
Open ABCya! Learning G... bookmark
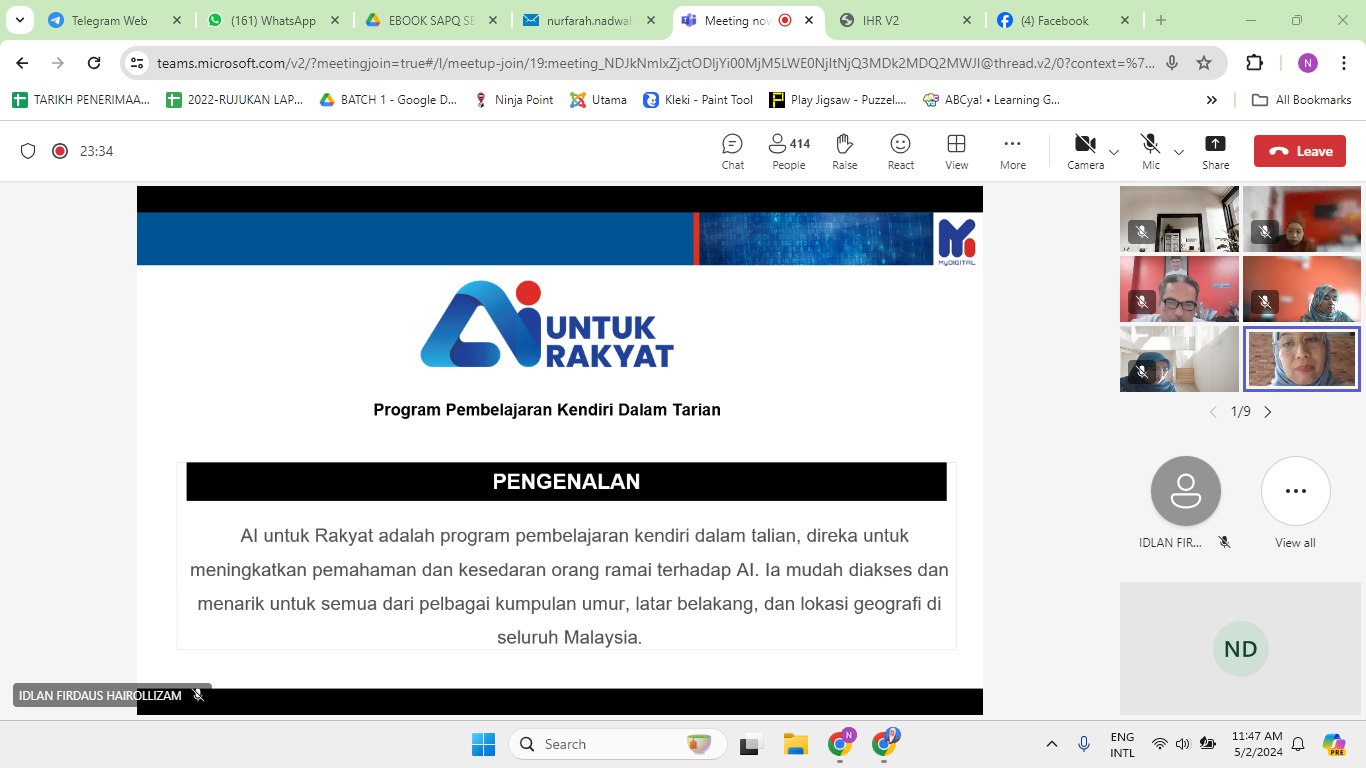coord(992,100)
